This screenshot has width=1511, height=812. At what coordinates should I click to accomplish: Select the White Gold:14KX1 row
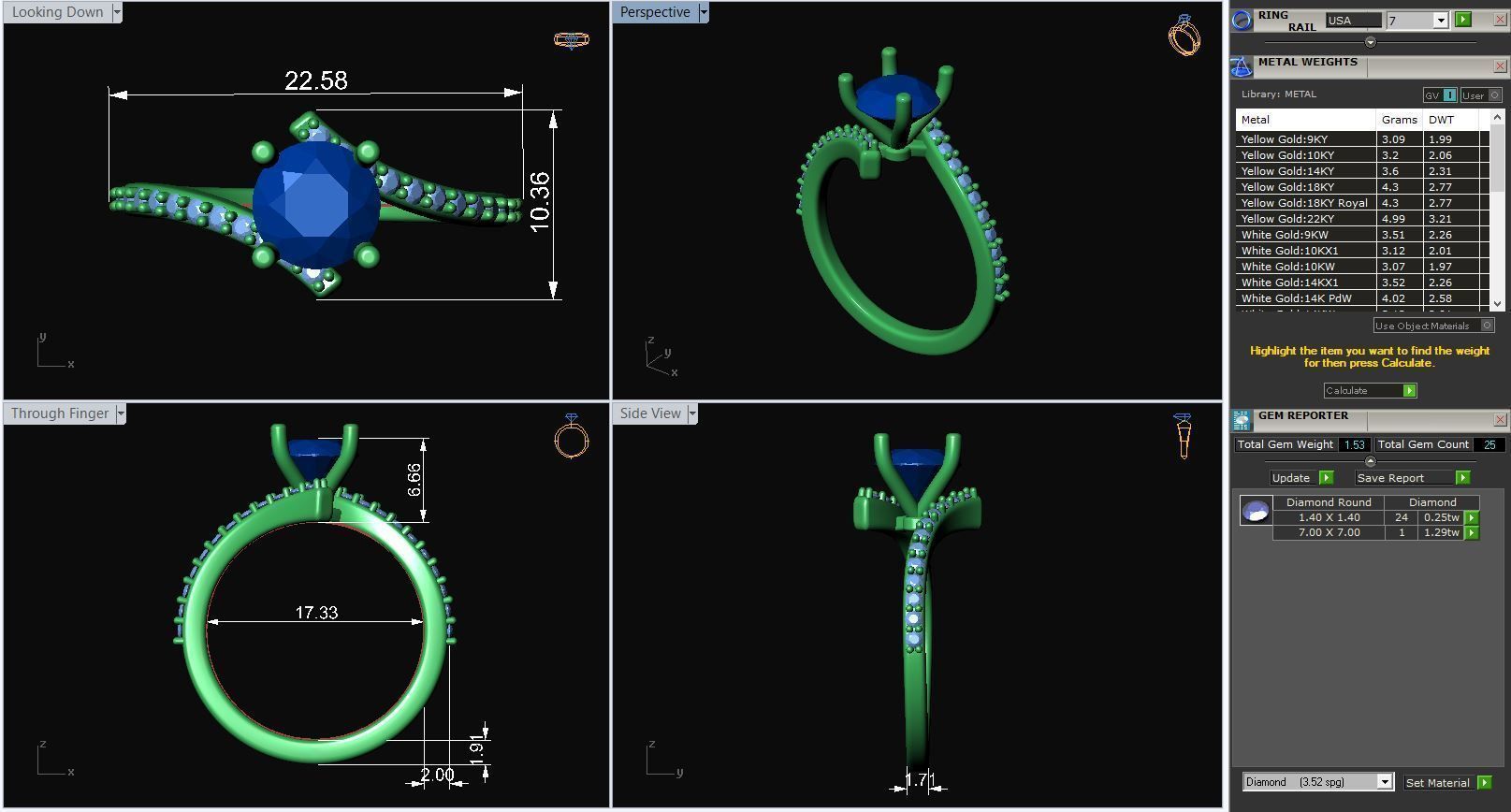click(1362, 282)
